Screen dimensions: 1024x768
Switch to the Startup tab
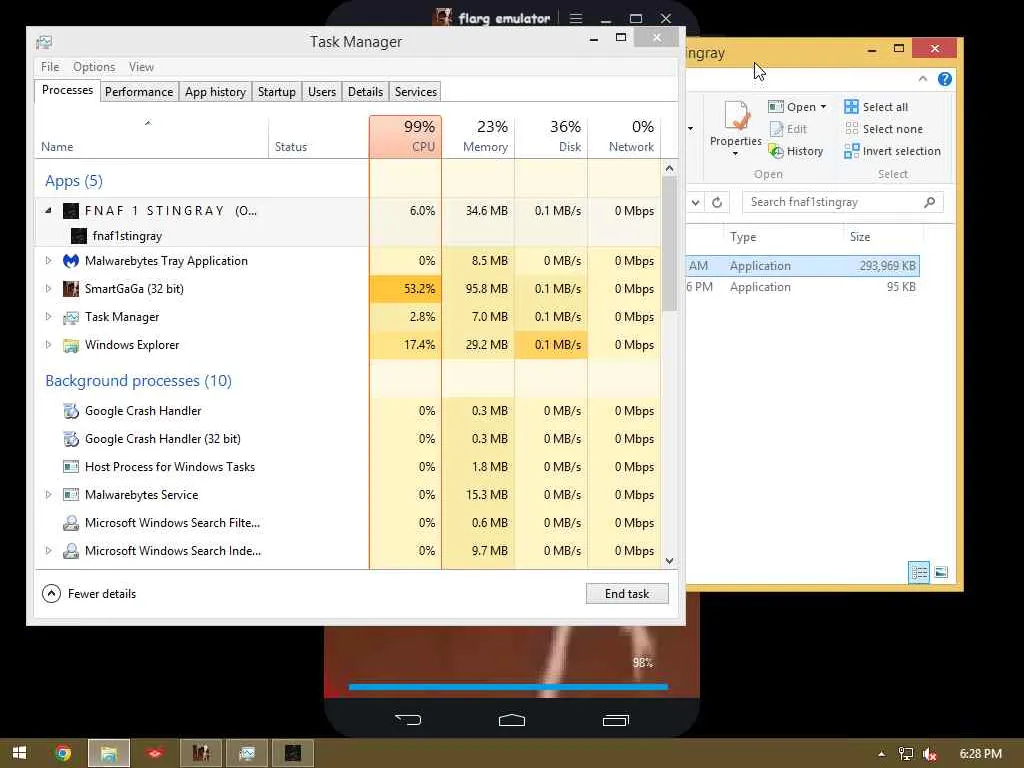276,91
